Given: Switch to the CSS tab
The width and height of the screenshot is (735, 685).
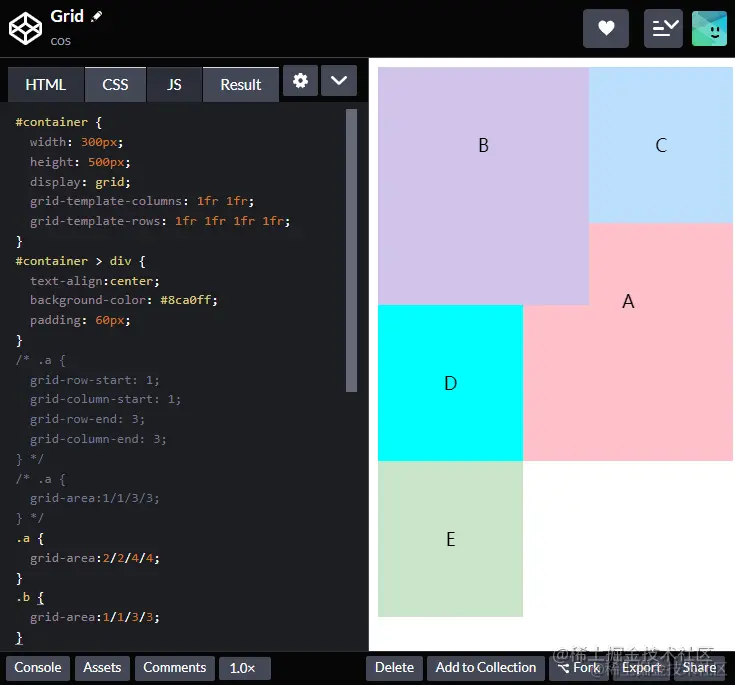Looking at the screenshot, I should click(115, 84).
